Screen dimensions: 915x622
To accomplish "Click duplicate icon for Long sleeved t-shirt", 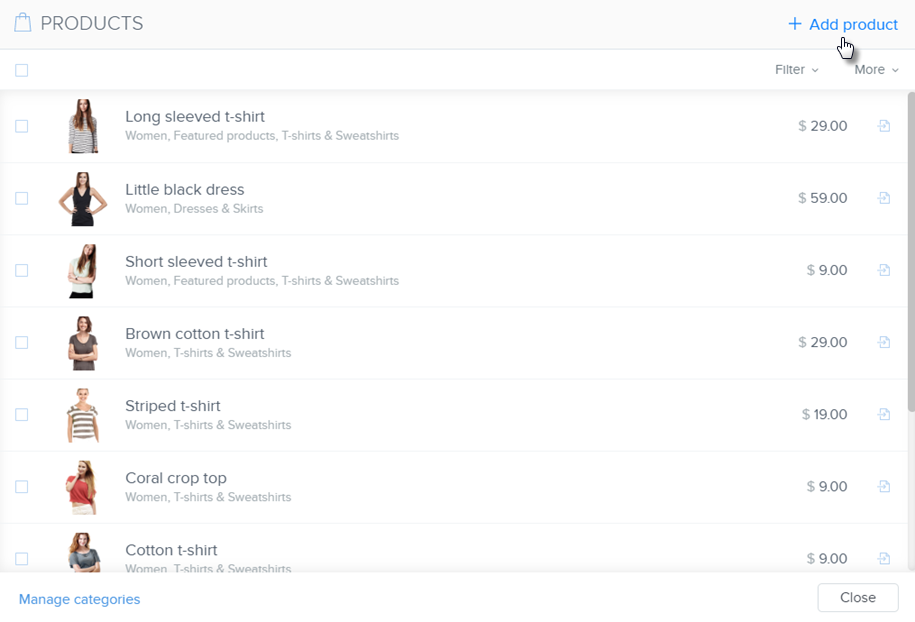I will pyautogui.click(x=884, y=126).
